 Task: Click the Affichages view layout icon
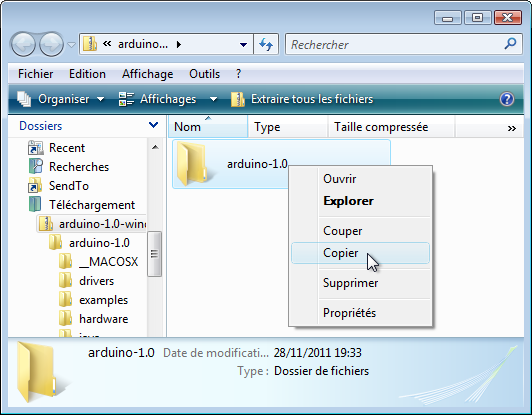click(126, 99)
